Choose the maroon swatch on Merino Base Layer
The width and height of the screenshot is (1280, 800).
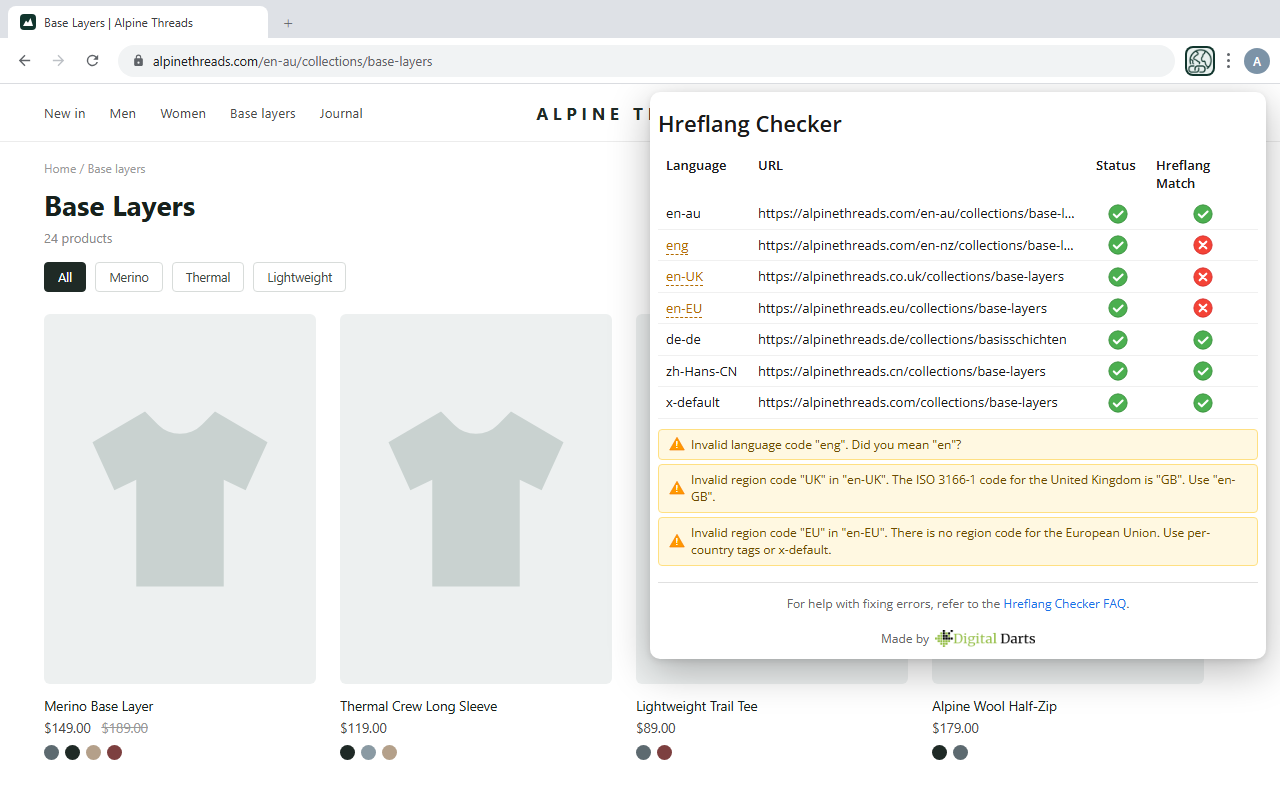114,752
